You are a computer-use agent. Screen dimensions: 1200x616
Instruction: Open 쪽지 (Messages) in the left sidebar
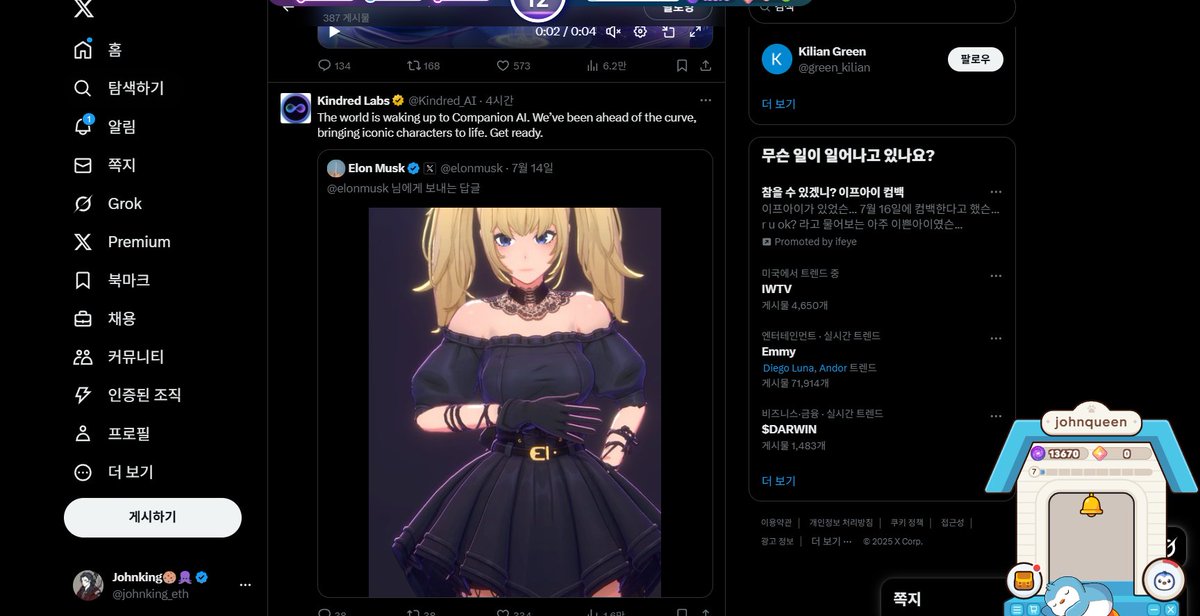pyautogui.click(x=105, y=165)
